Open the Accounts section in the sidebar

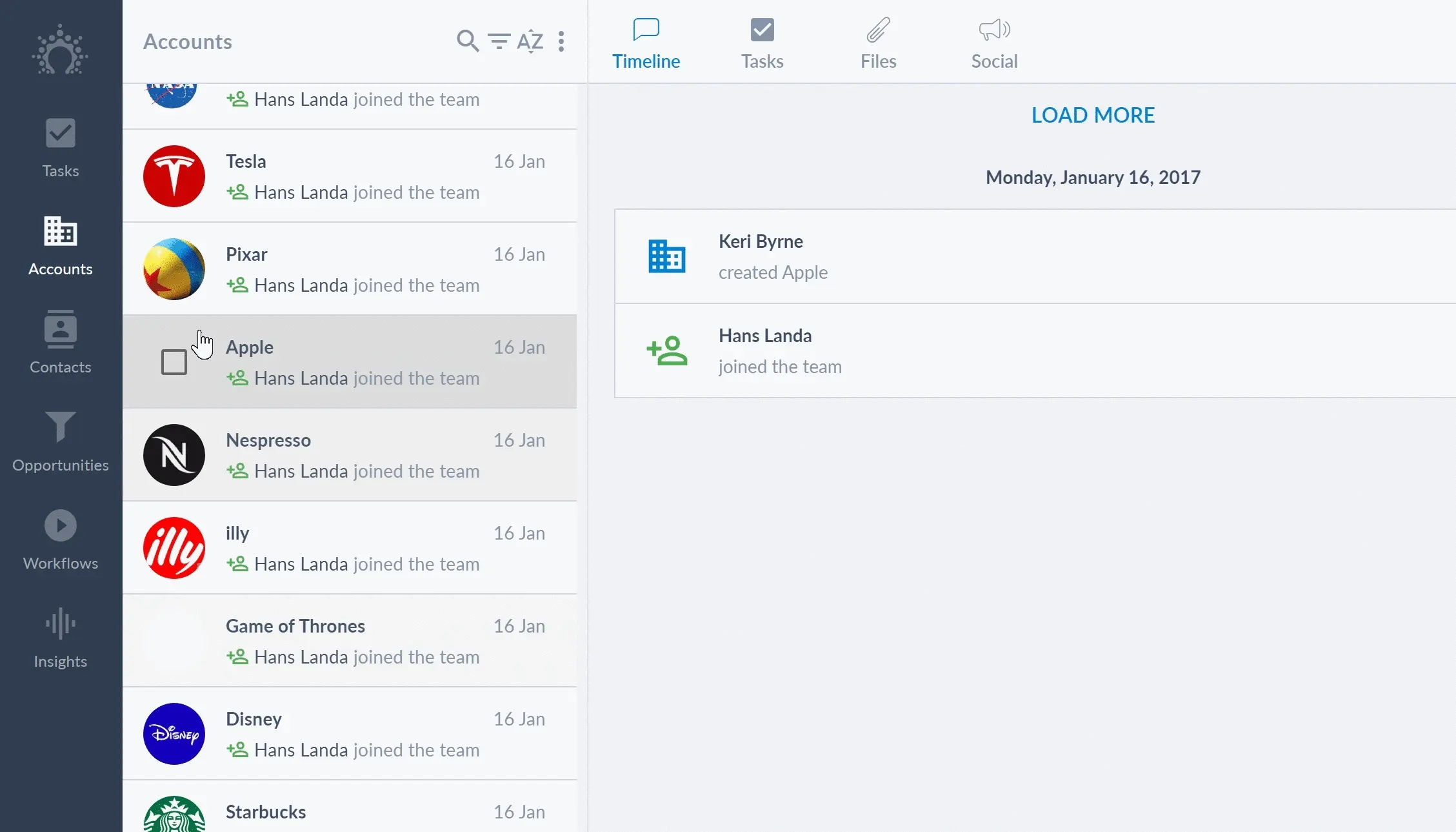point(61,246)
